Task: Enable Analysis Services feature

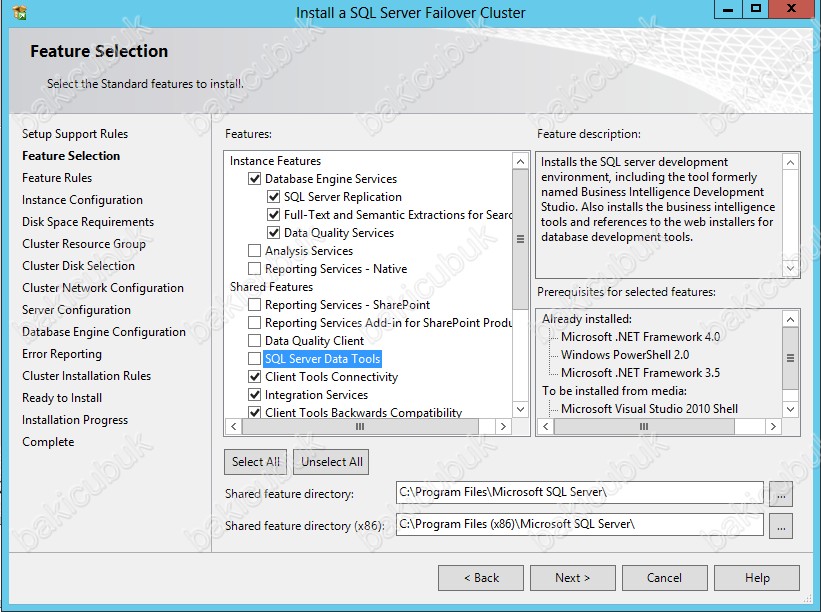Action: tap(254, 251)
